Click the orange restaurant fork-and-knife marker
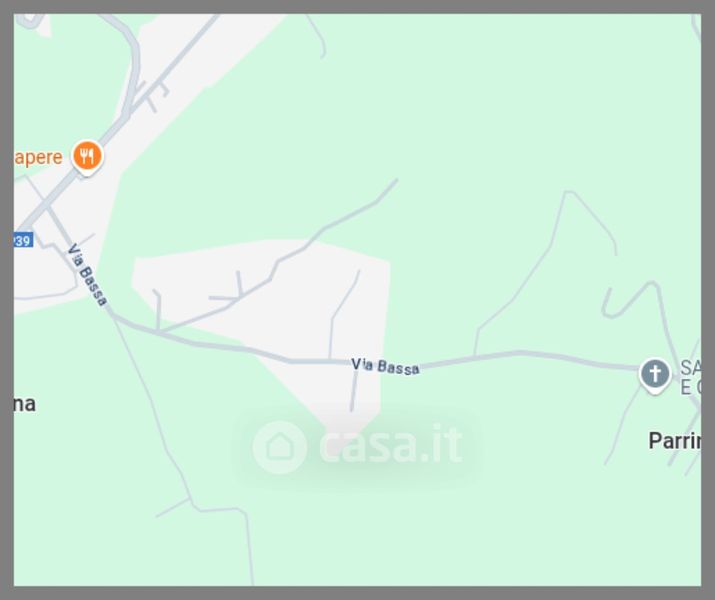The height and width of the screenshot is (600, 715). [87, 157]
